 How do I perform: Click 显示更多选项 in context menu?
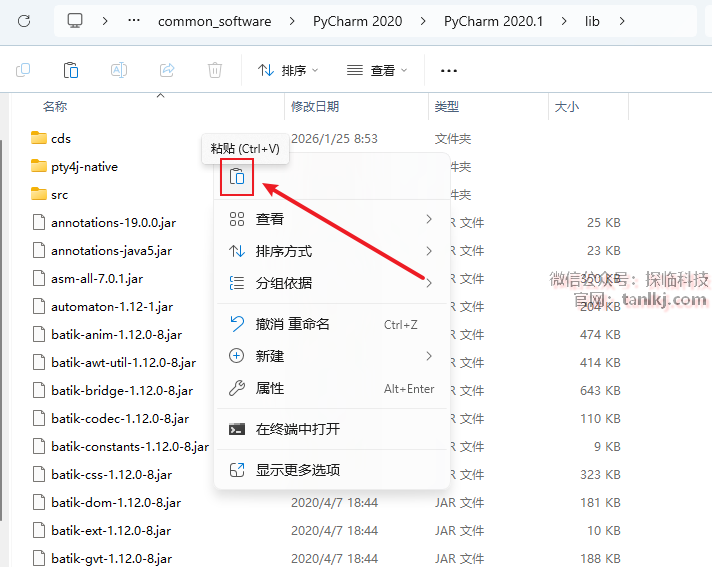tap(297, 470)
